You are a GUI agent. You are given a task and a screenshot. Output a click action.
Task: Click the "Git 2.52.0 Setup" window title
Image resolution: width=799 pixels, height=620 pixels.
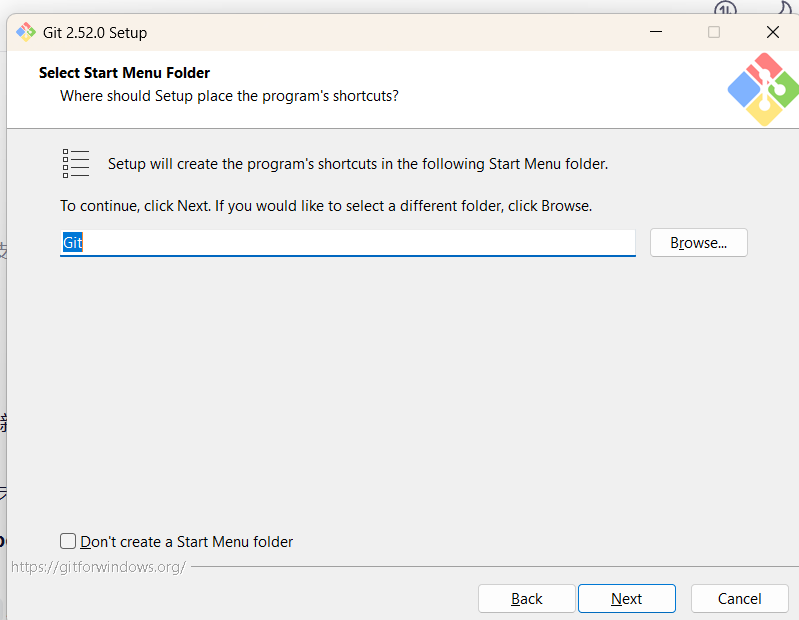coord(95,33)
